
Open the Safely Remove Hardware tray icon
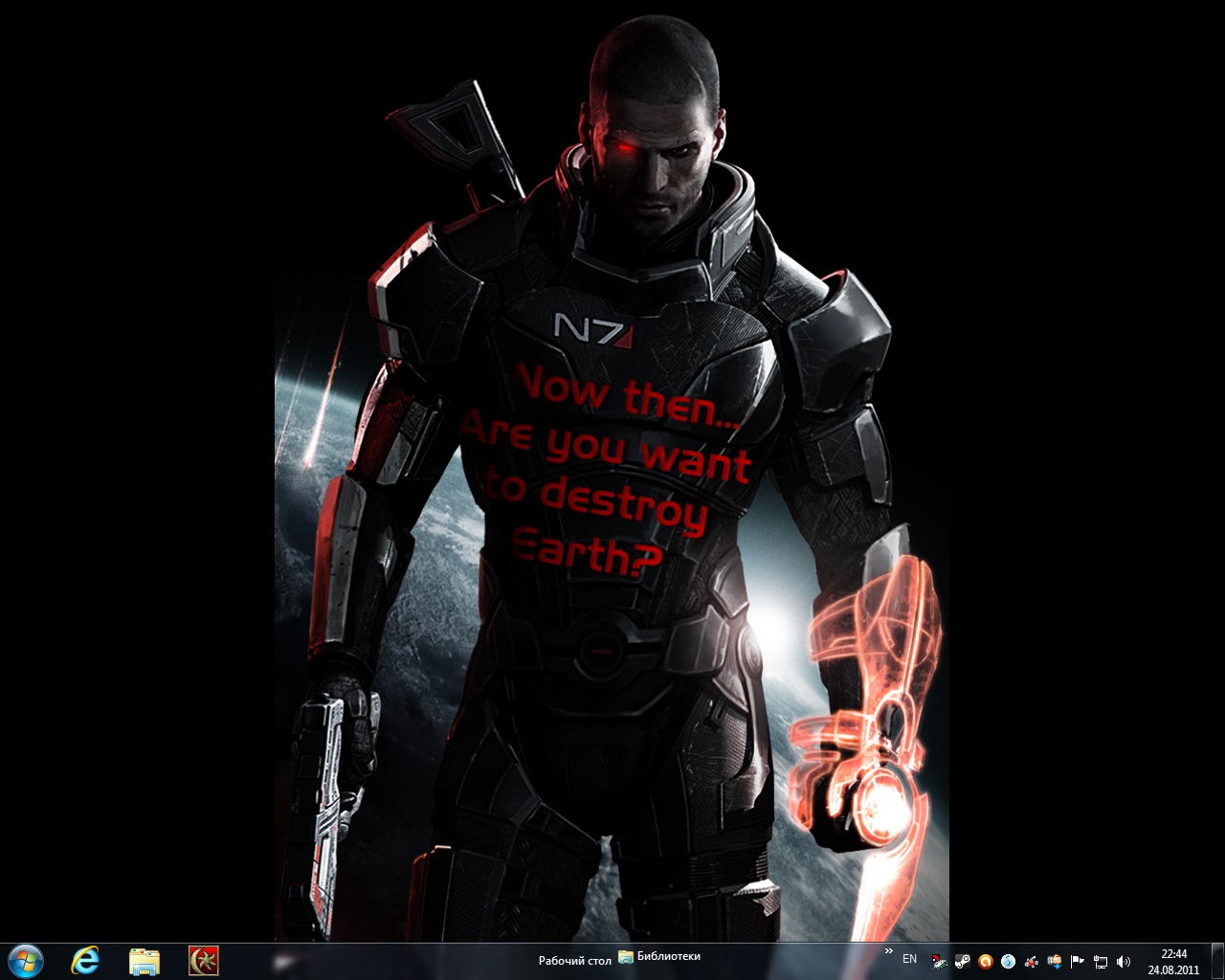[x=1055, y=961]
